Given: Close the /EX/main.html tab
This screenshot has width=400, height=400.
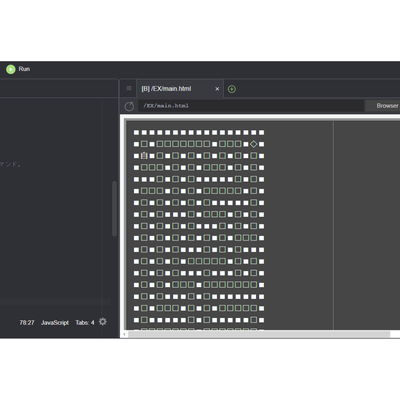Looking at the screenshot, I should click(217, 89).
